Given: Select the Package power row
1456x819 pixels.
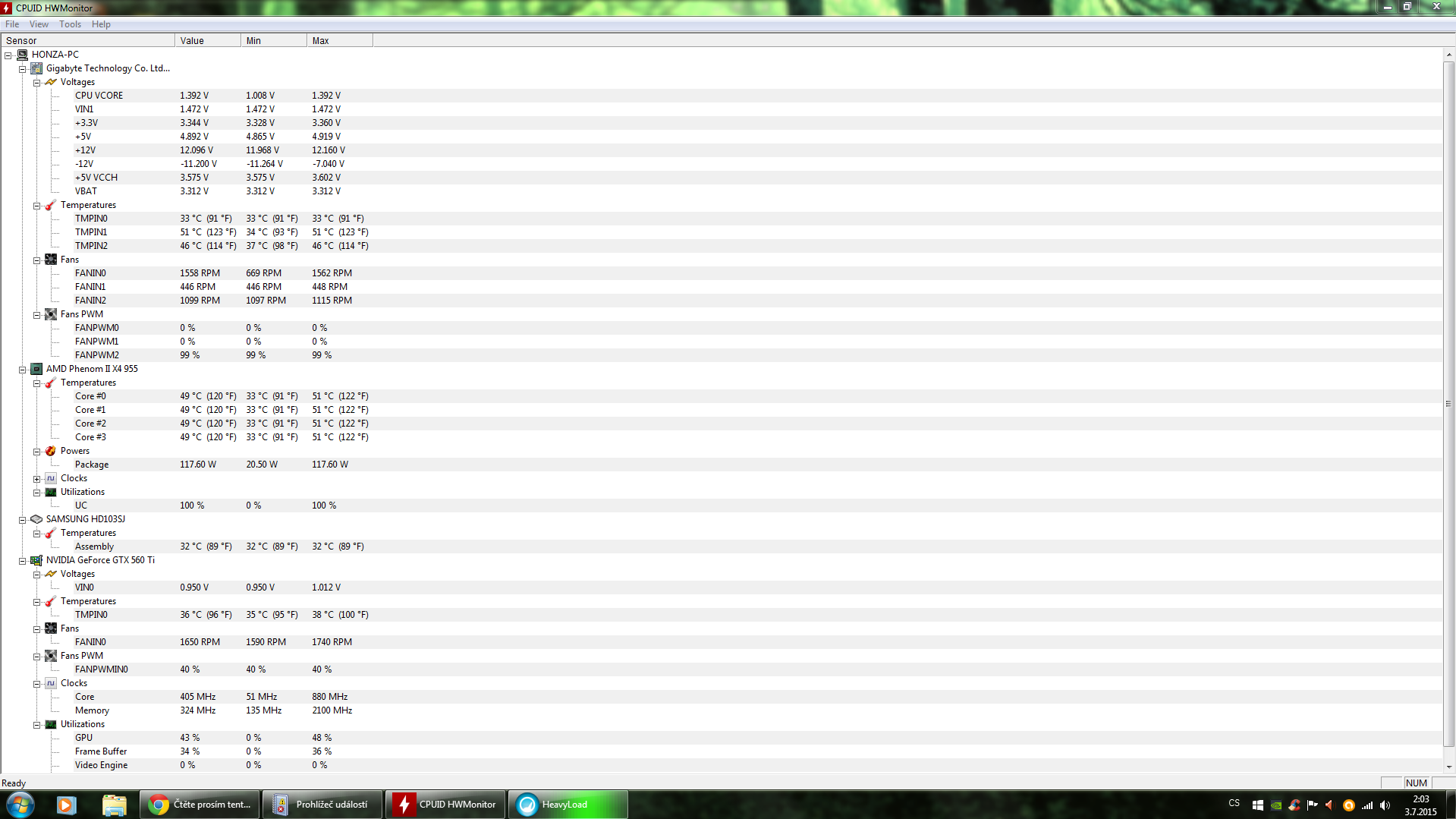Looking at the screenshot, I should tap(721, 465).
